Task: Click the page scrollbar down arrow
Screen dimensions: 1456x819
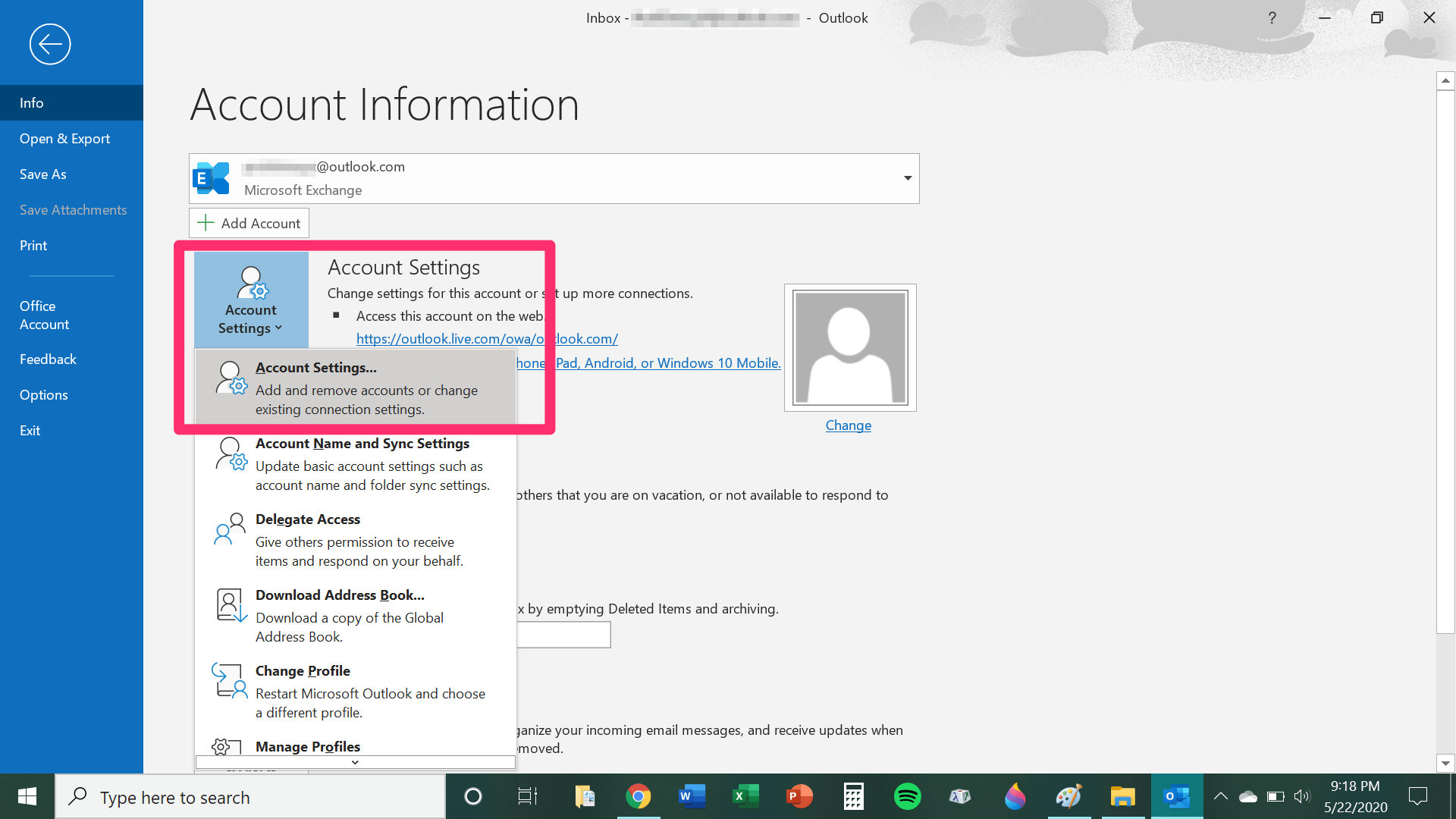Action: click(x=1445, y=764)
